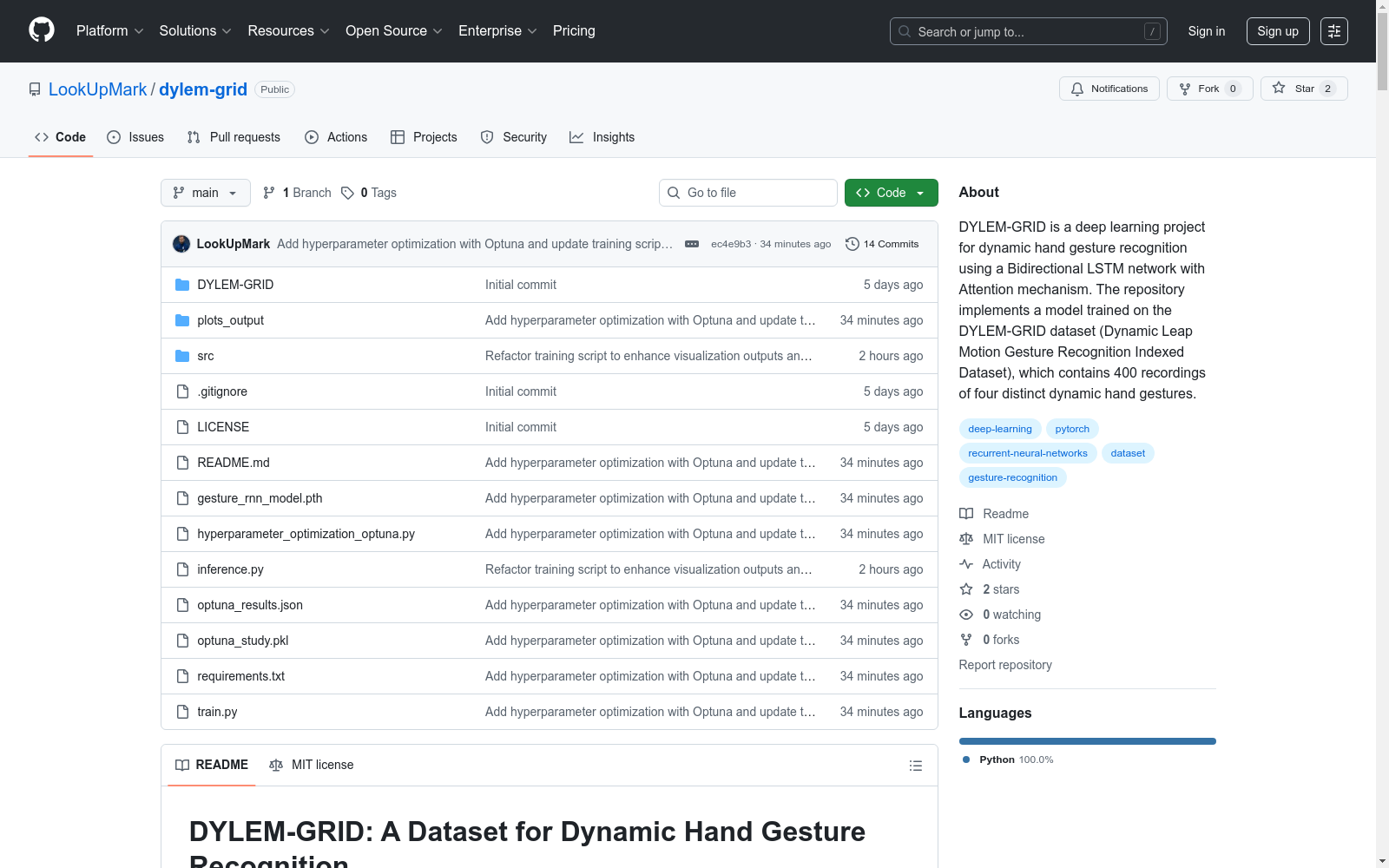Click the inference.py file icon
Viewport: 1389px width, 868px height.
pos(182,569)
